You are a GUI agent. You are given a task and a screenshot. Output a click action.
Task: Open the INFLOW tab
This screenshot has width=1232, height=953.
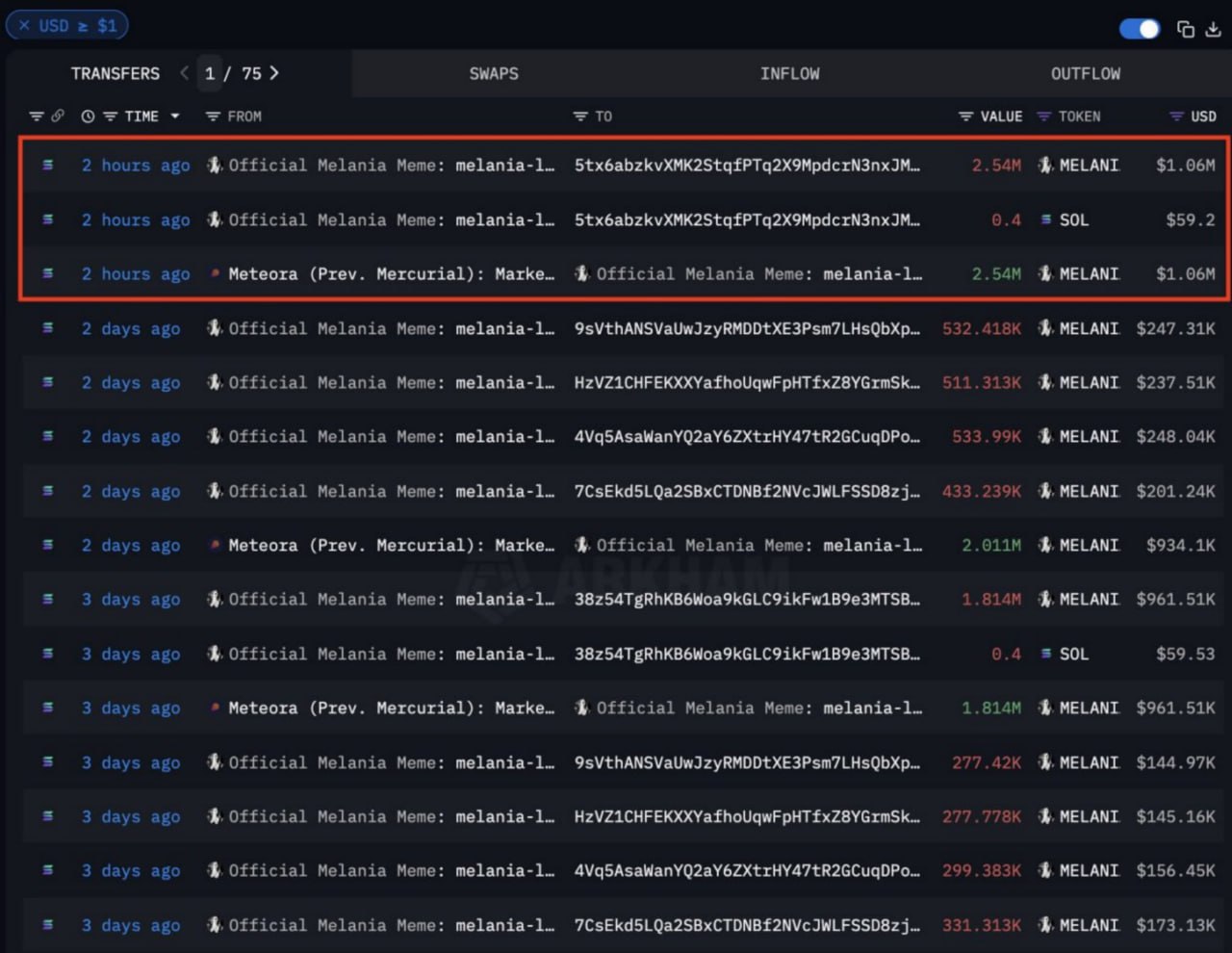[x=790, y=73]
